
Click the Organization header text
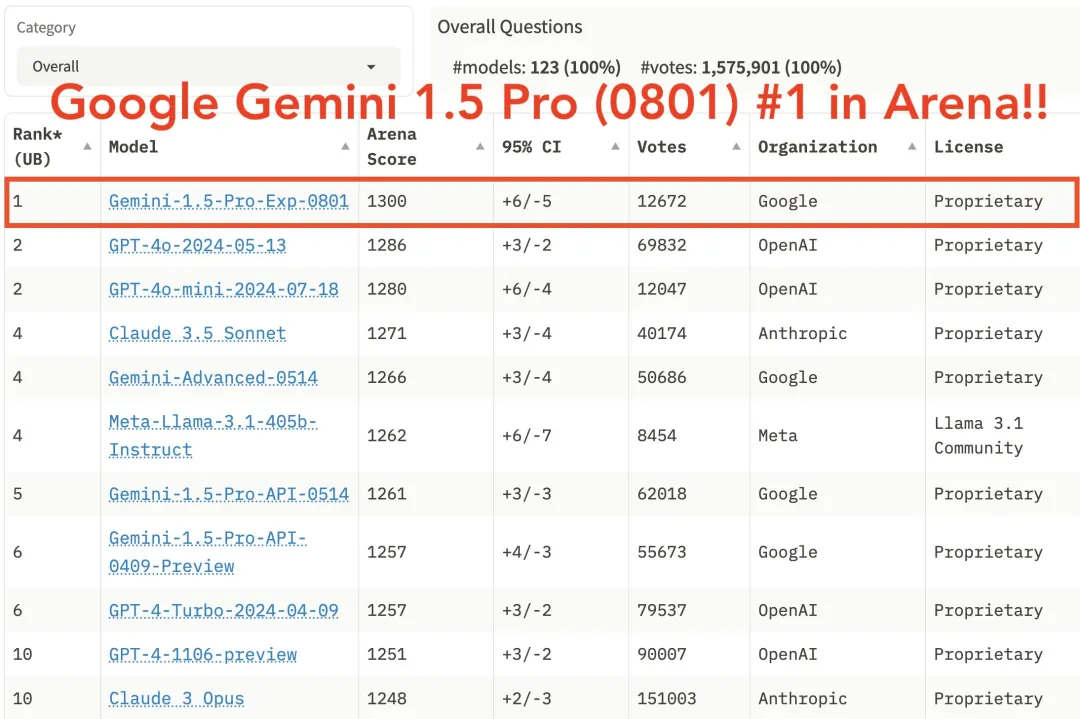pos(818,147)
